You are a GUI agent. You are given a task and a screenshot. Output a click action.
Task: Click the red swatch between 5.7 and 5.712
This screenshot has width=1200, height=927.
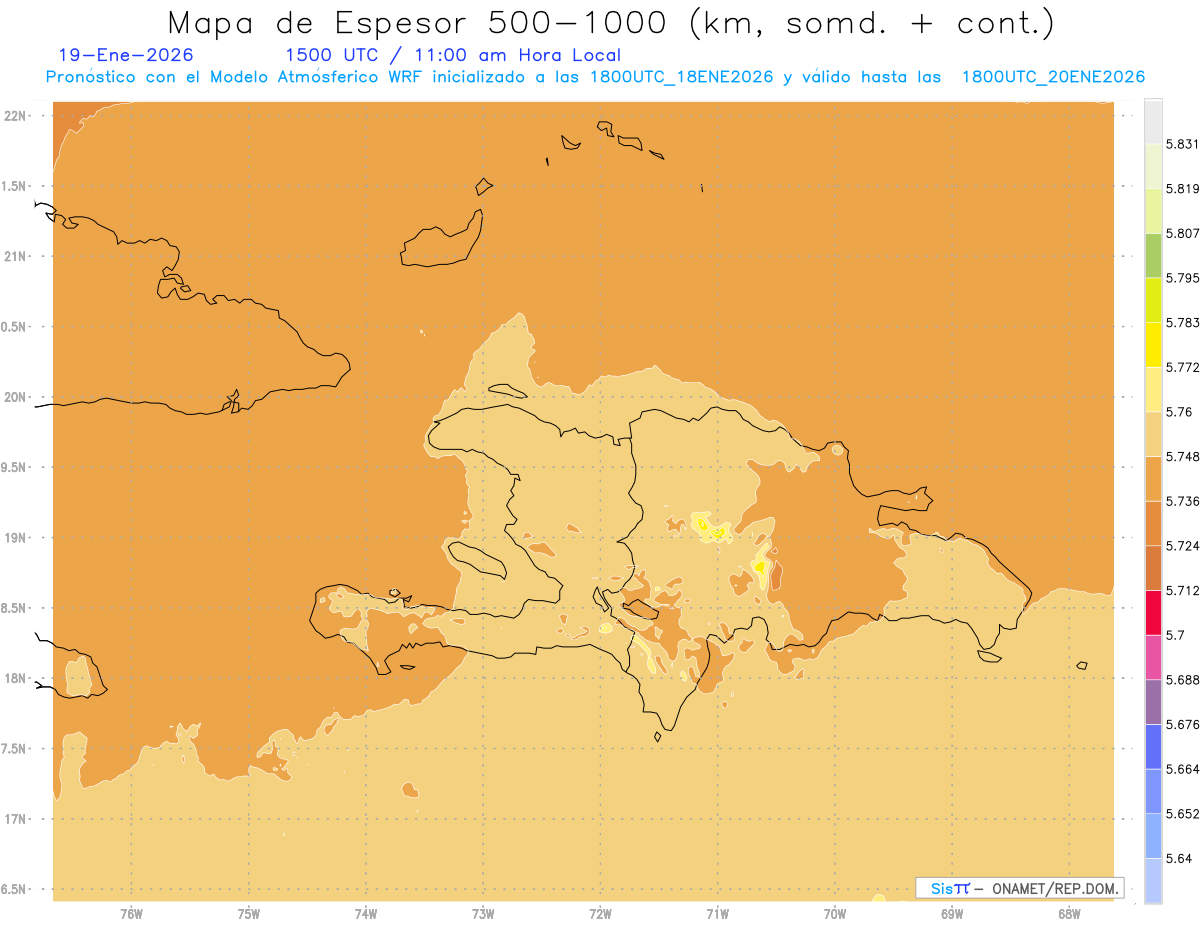click(1153, 612)
